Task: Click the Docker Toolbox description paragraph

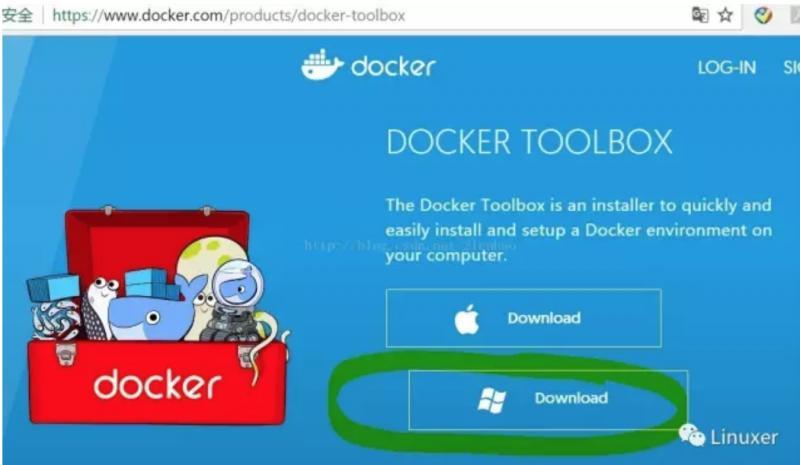Action: (x=578, y=230)
